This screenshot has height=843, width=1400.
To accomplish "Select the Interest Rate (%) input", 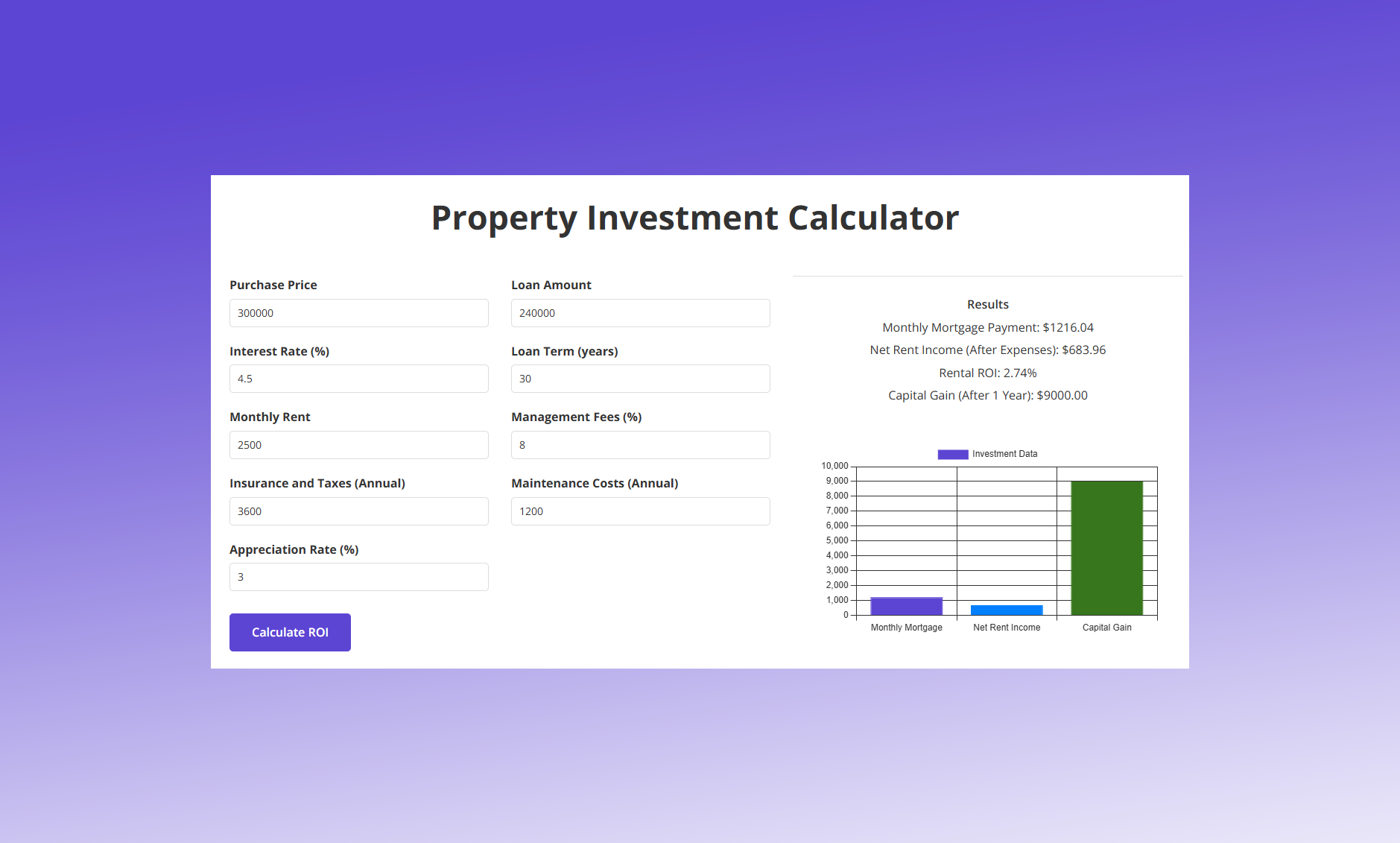I will pos(358,379).
